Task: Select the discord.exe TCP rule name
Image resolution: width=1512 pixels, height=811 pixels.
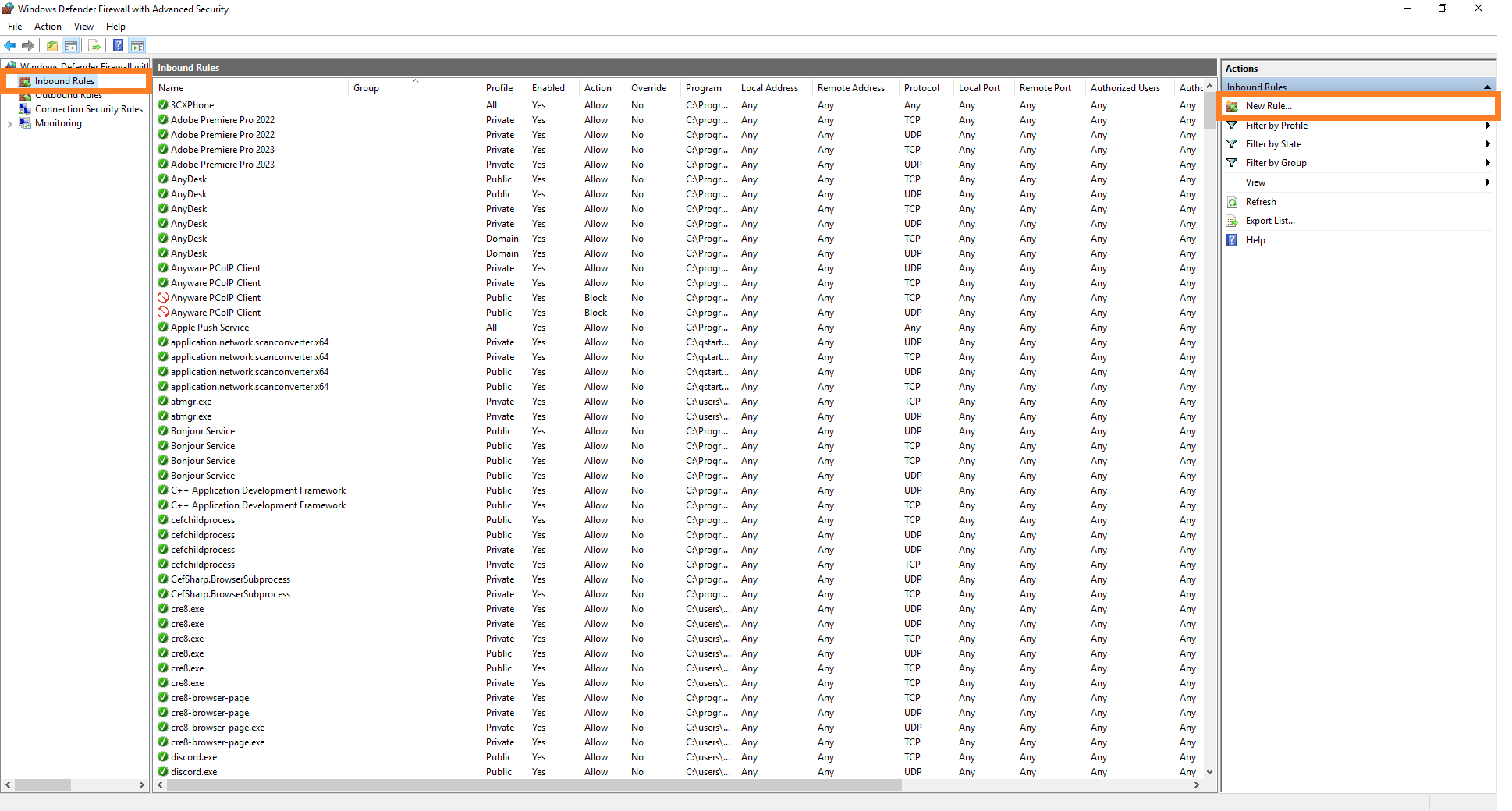Action: tap(194, 757)
